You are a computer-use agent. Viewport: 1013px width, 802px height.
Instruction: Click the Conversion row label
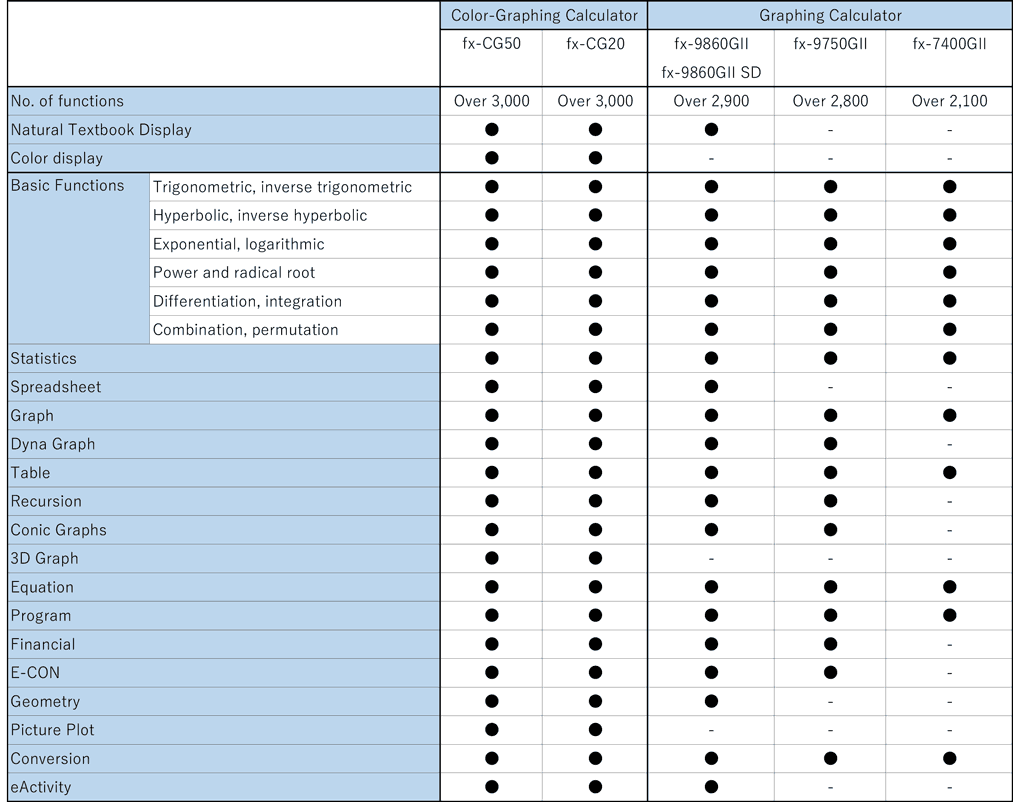click(x=50, y=759)
